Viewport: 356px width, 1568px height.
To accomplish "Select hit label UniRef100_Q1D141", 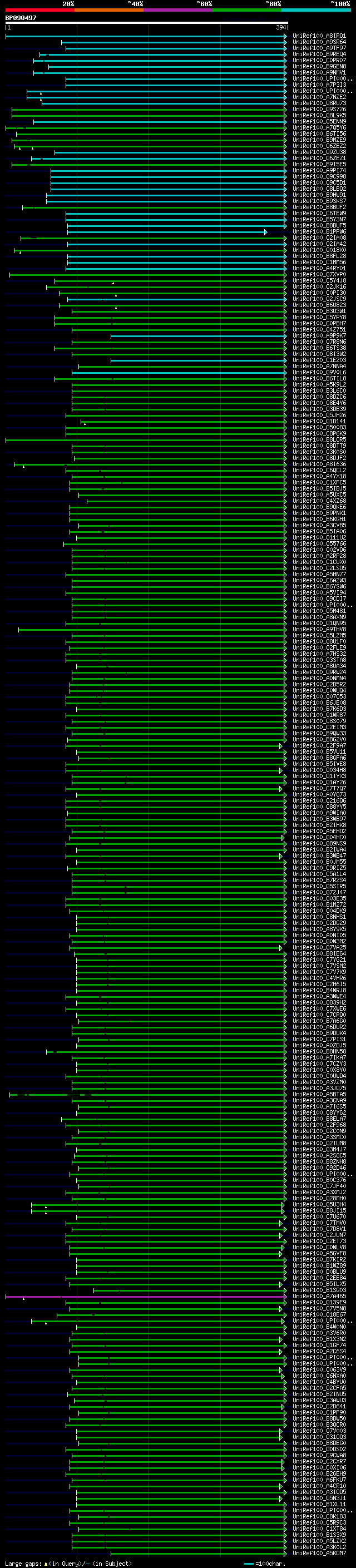I will point(319,422).
